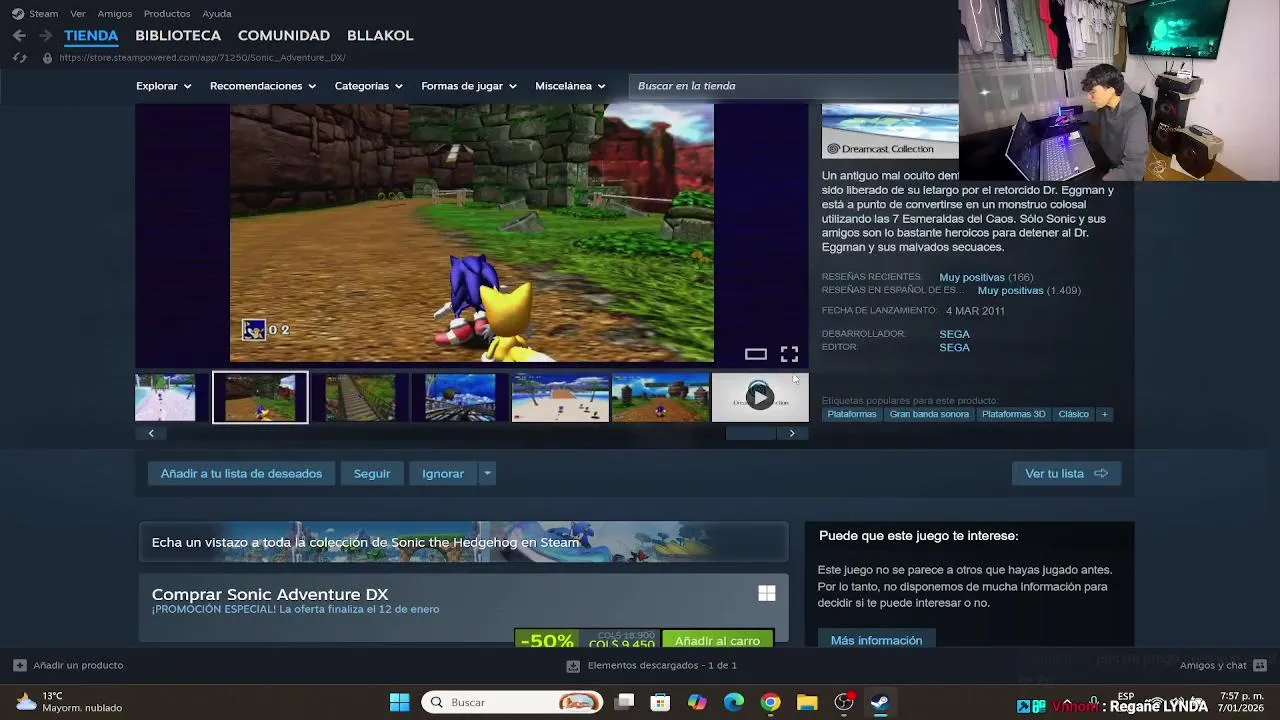Open Spanish reviews Muy positivas (1.409) link
This screenshot has width=1280, height=720.
[1029, 290]
